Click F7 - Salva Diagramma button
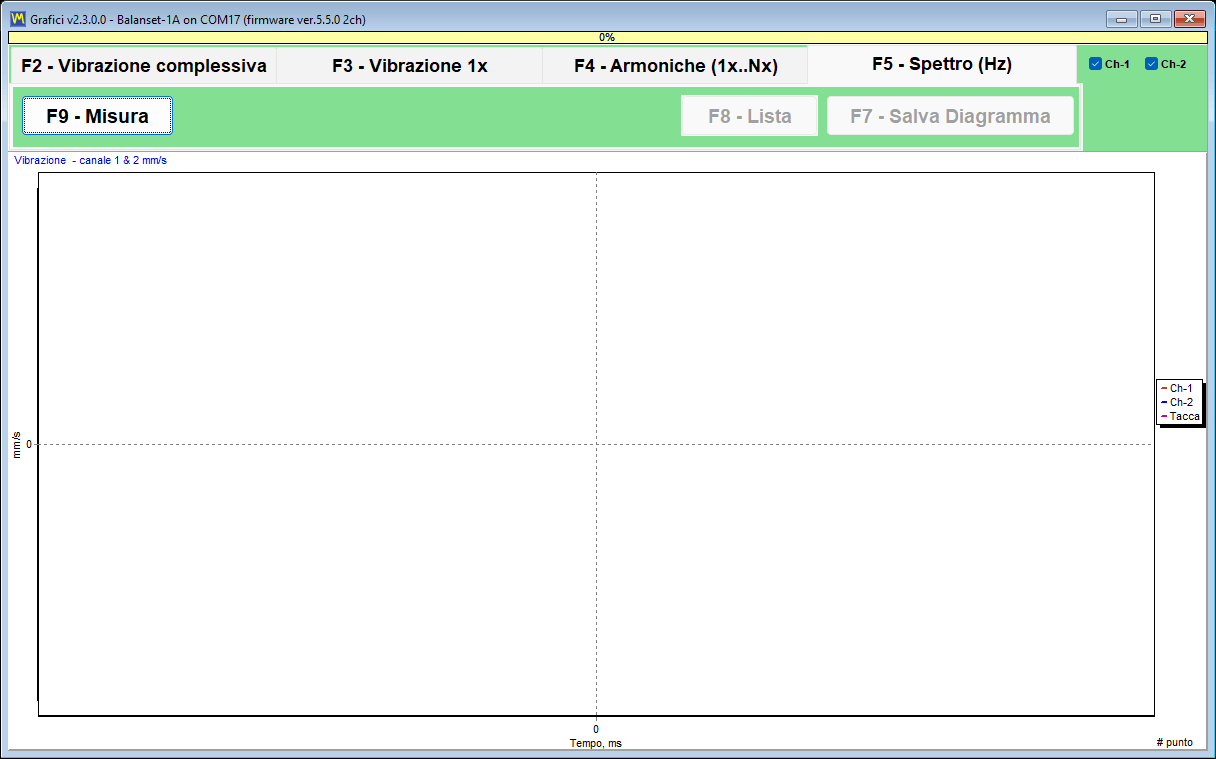 pyautogui.click(x=950, y=116)
